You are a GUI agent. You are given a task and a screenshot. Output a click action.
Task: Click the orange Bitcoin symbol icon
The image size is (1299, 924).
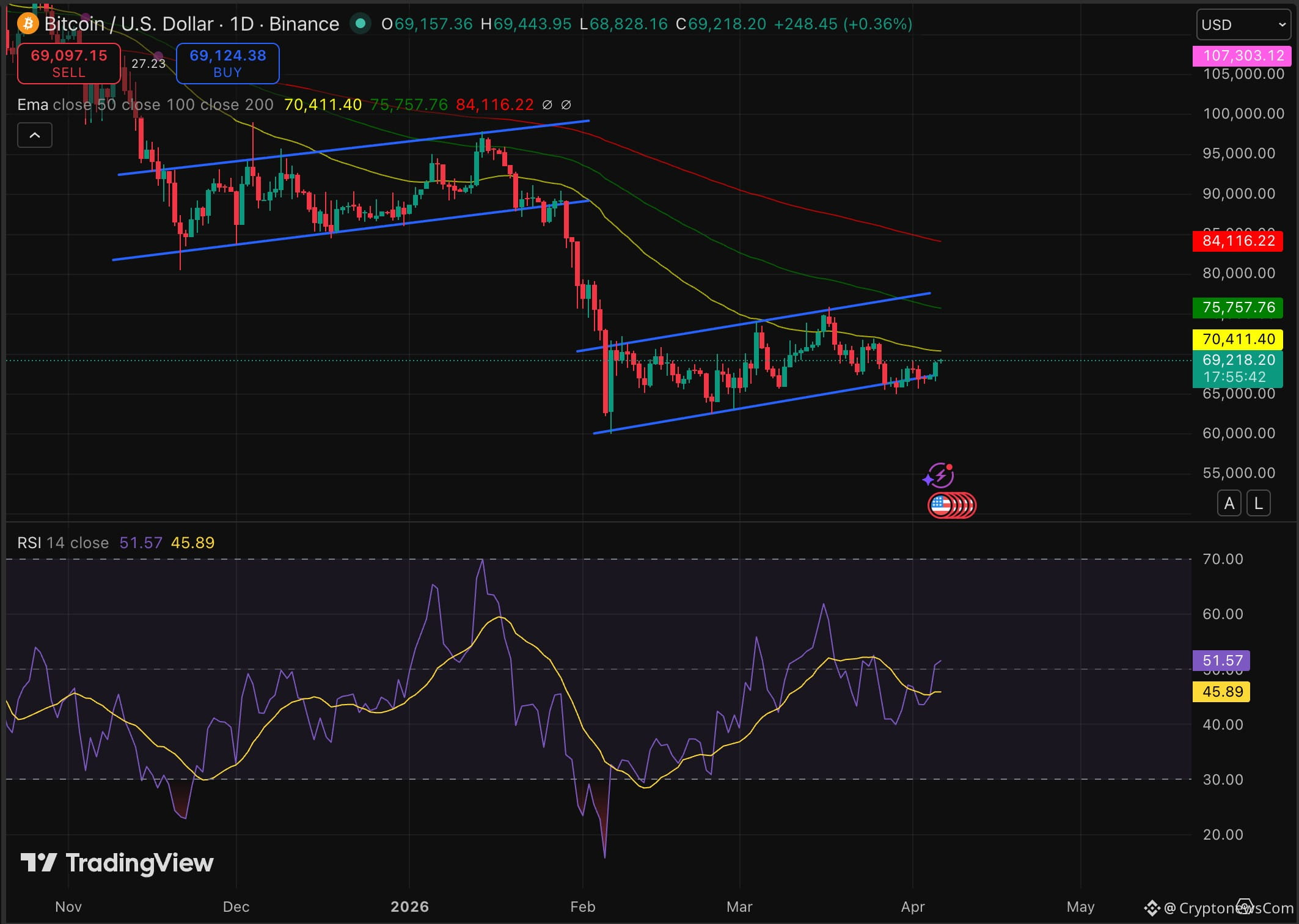(27, 24)
